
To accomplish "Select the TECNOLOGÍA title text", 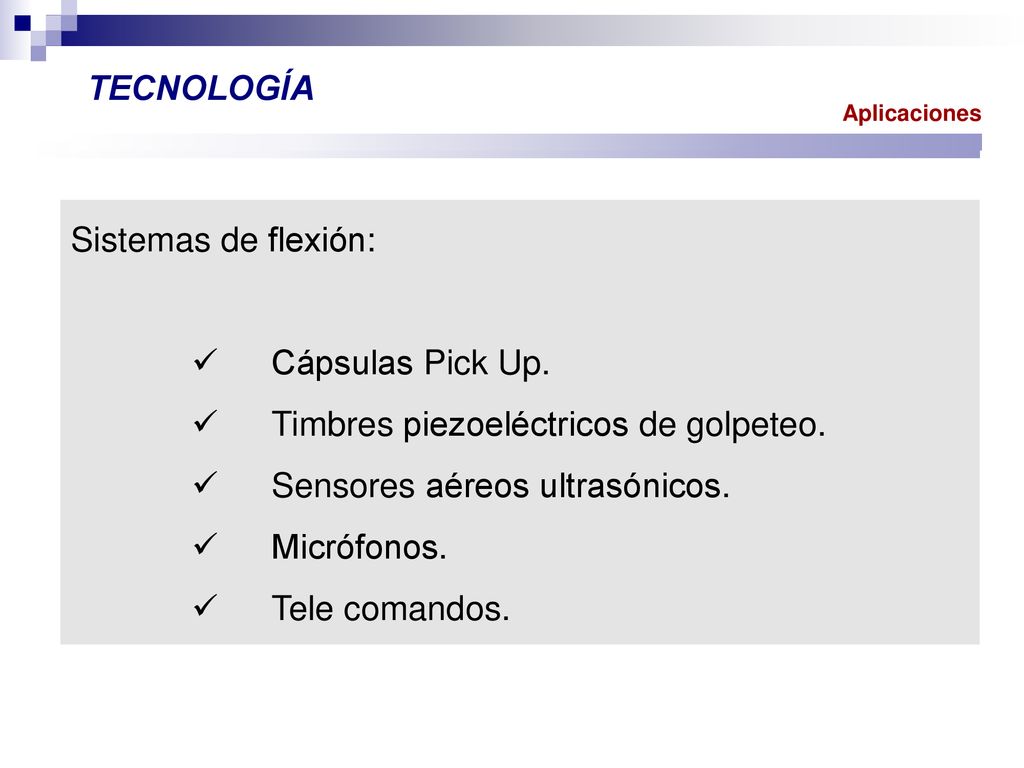I will (202, 88).
